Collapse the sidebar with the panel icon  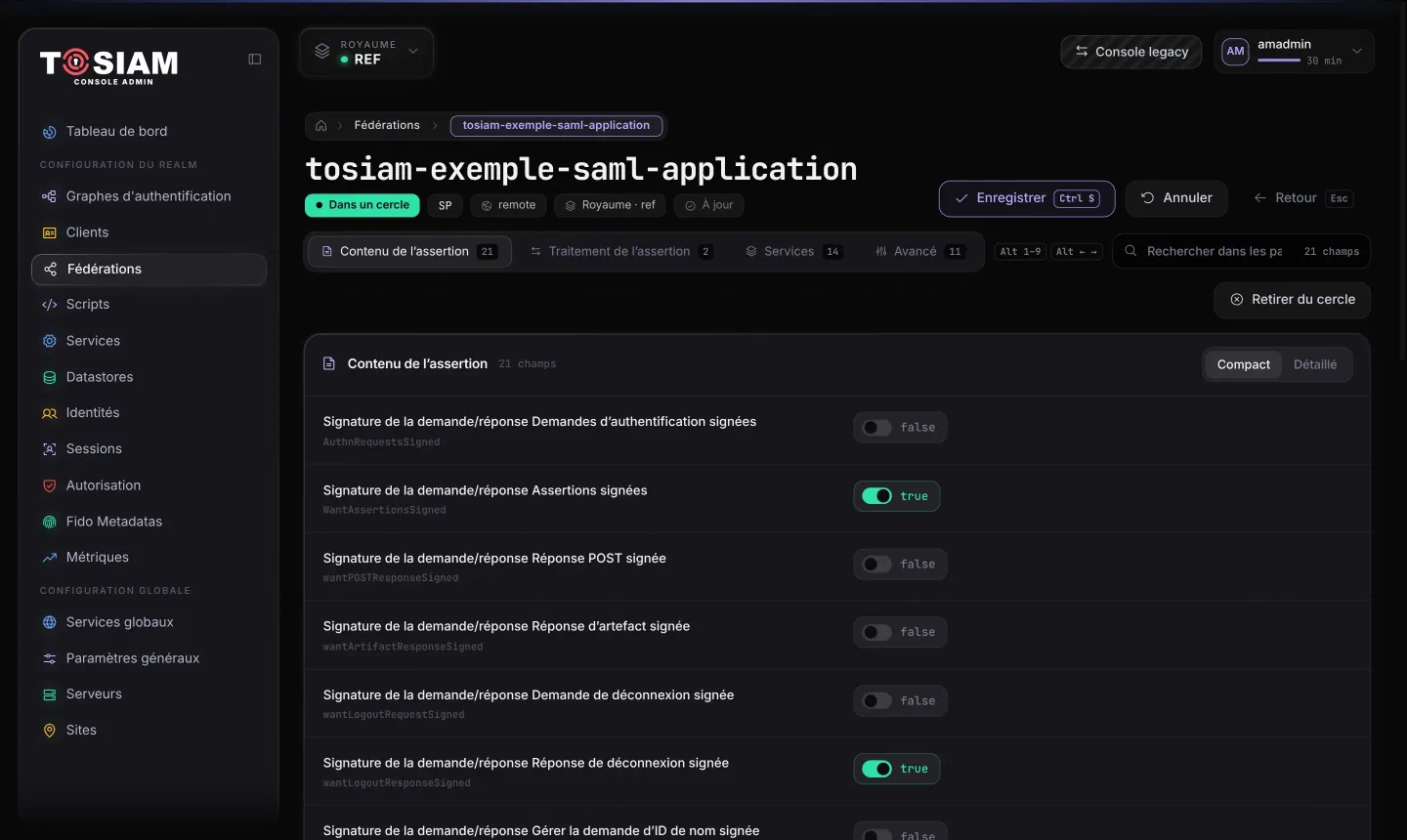[255, 59]
